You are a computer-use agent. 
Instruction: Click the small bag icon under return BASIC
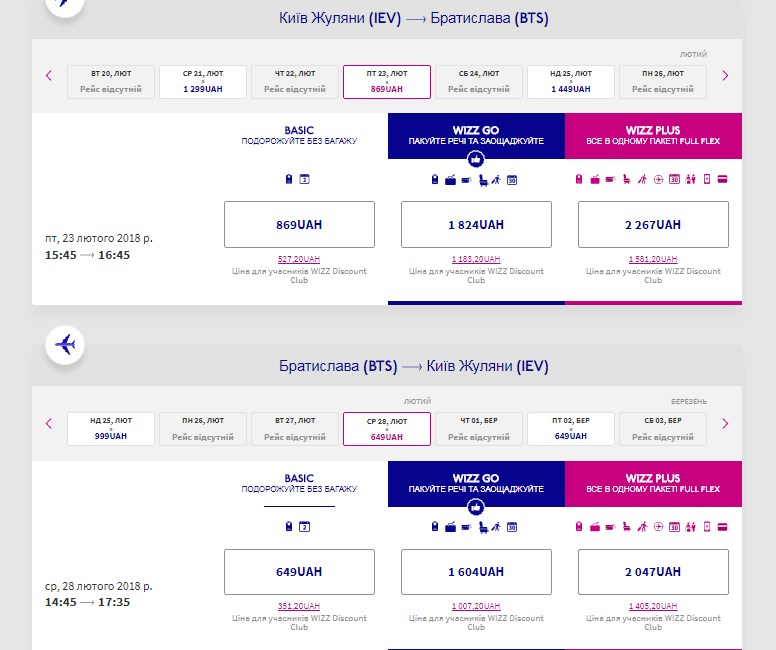289,527
